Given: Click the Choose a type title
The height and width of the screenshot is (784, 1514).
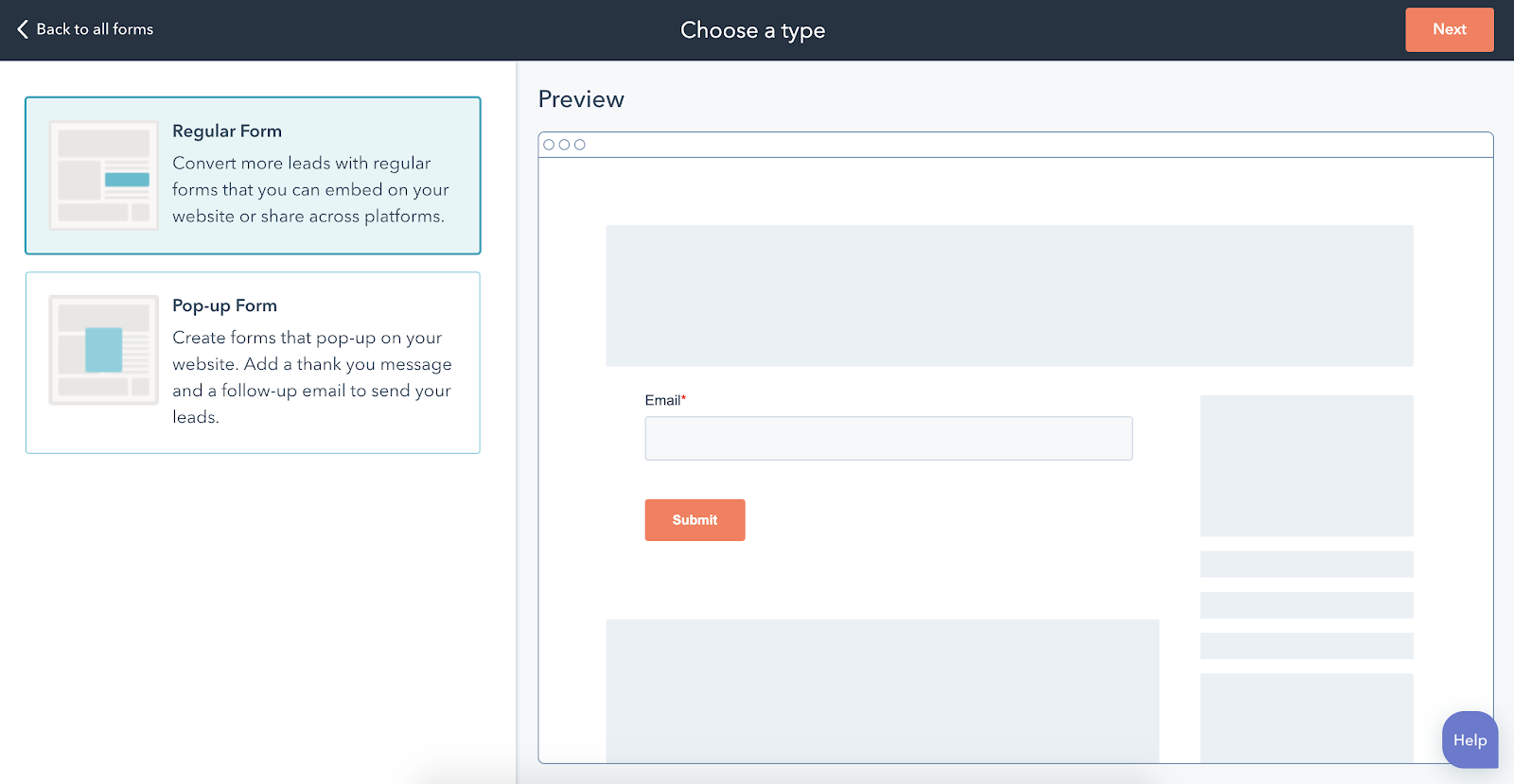Looking at the screenshot, I should pyautogui.click(x=753, y=30).
